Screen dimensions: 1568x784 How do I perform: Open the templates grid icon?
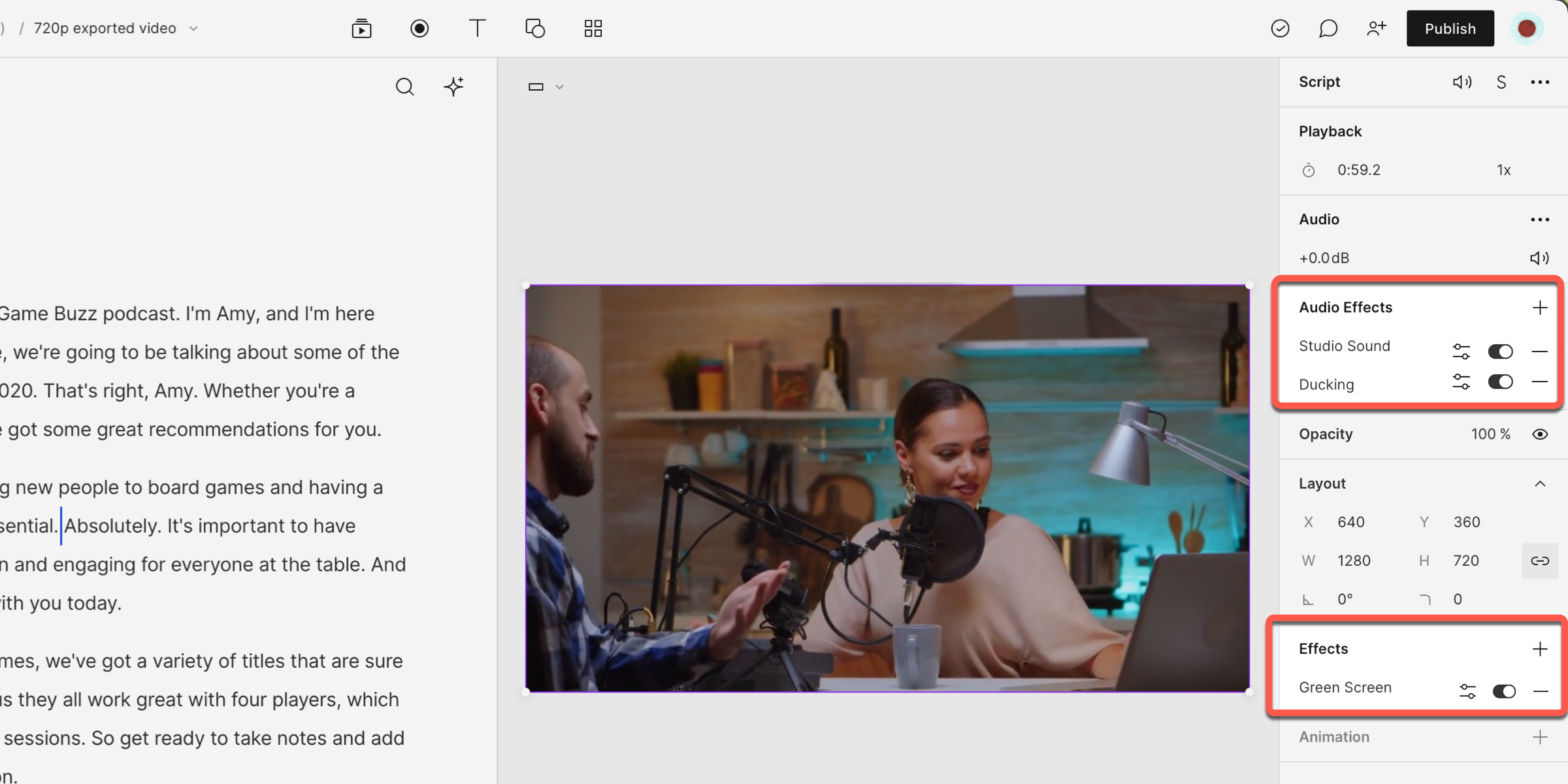[593, 29]
